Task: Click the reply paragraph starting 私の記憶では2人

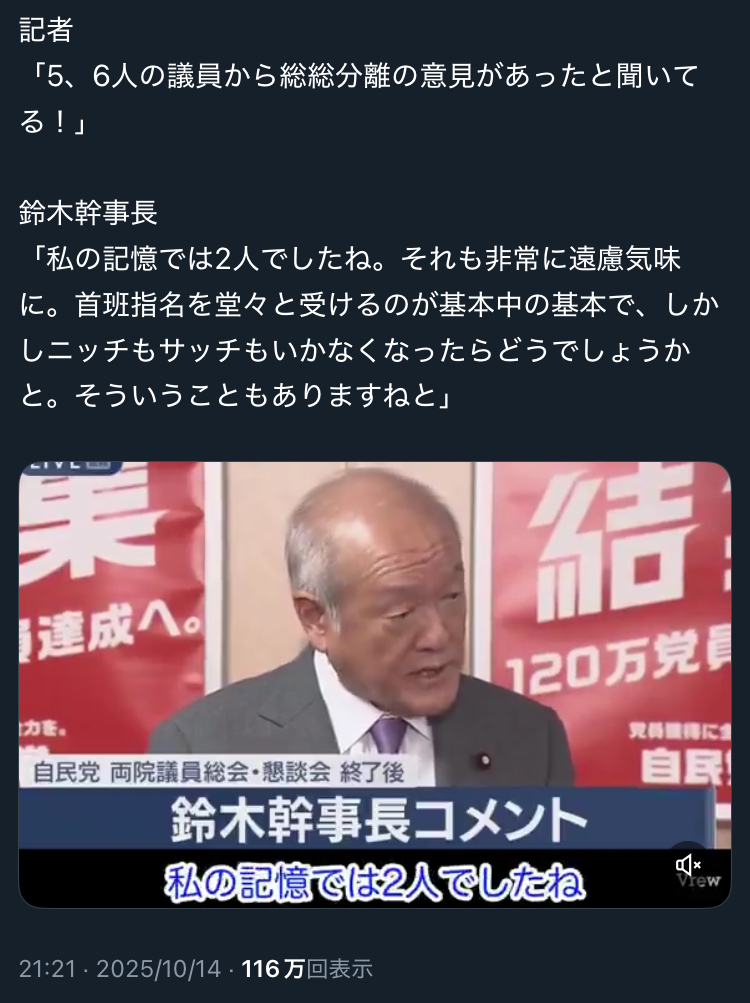Action: [x=370, y=328]
